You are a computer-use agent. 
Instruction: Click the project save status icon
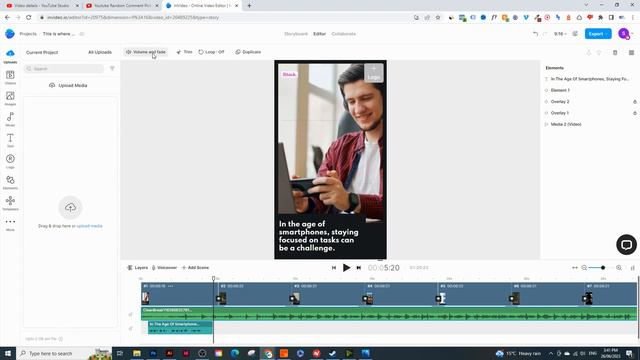(82, 34)
